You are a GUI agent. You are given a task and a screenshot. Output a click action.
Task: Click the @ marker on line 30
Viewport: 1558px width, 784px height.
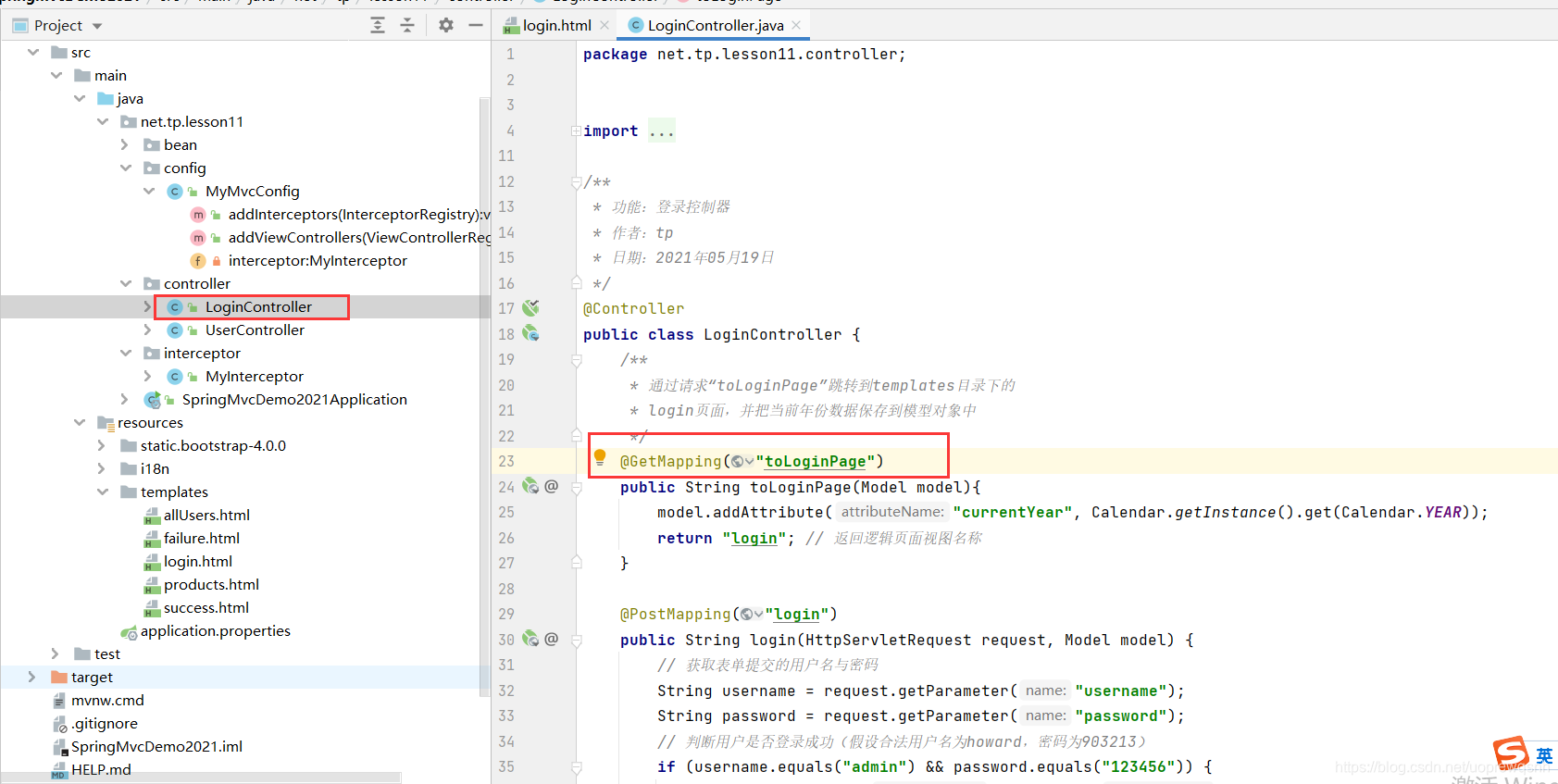tap(552, 639)
